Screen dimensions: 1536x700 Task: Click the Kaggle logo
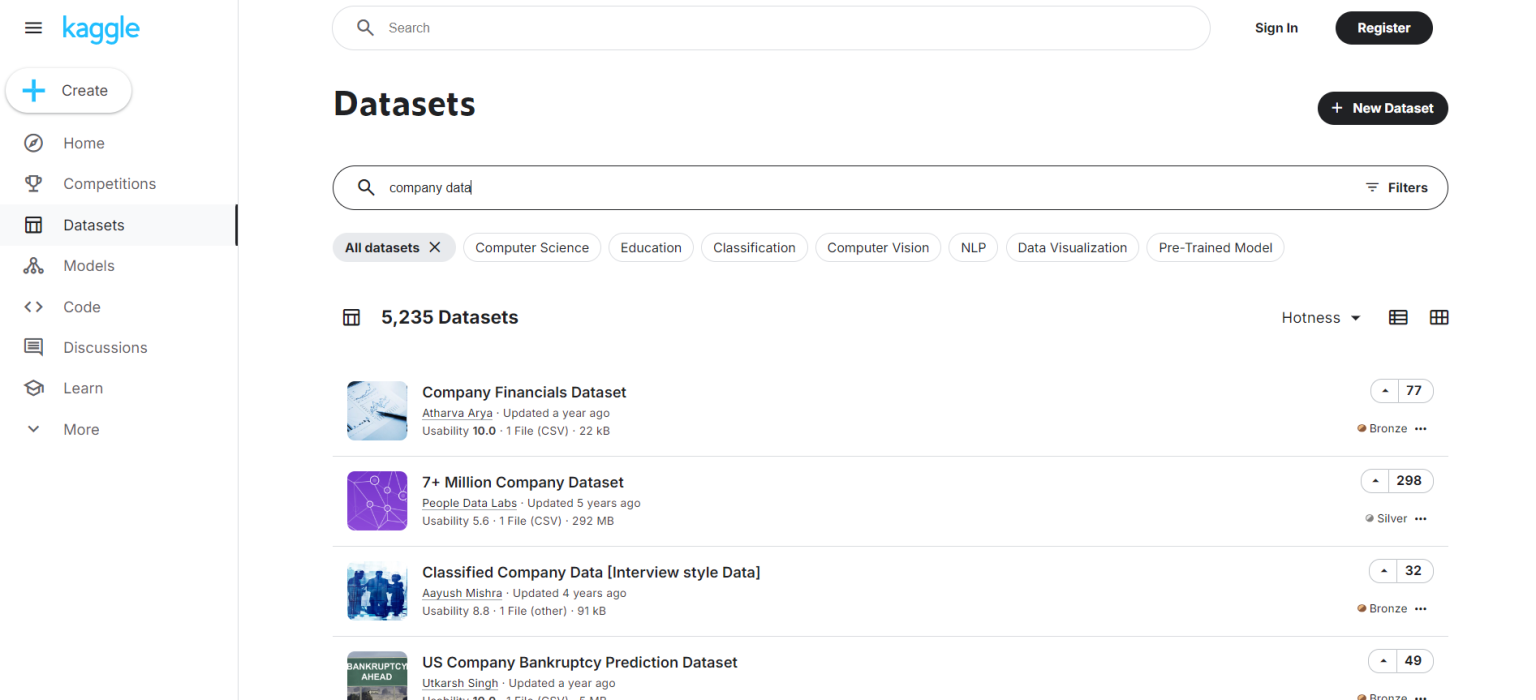click(x=100, y=28)
